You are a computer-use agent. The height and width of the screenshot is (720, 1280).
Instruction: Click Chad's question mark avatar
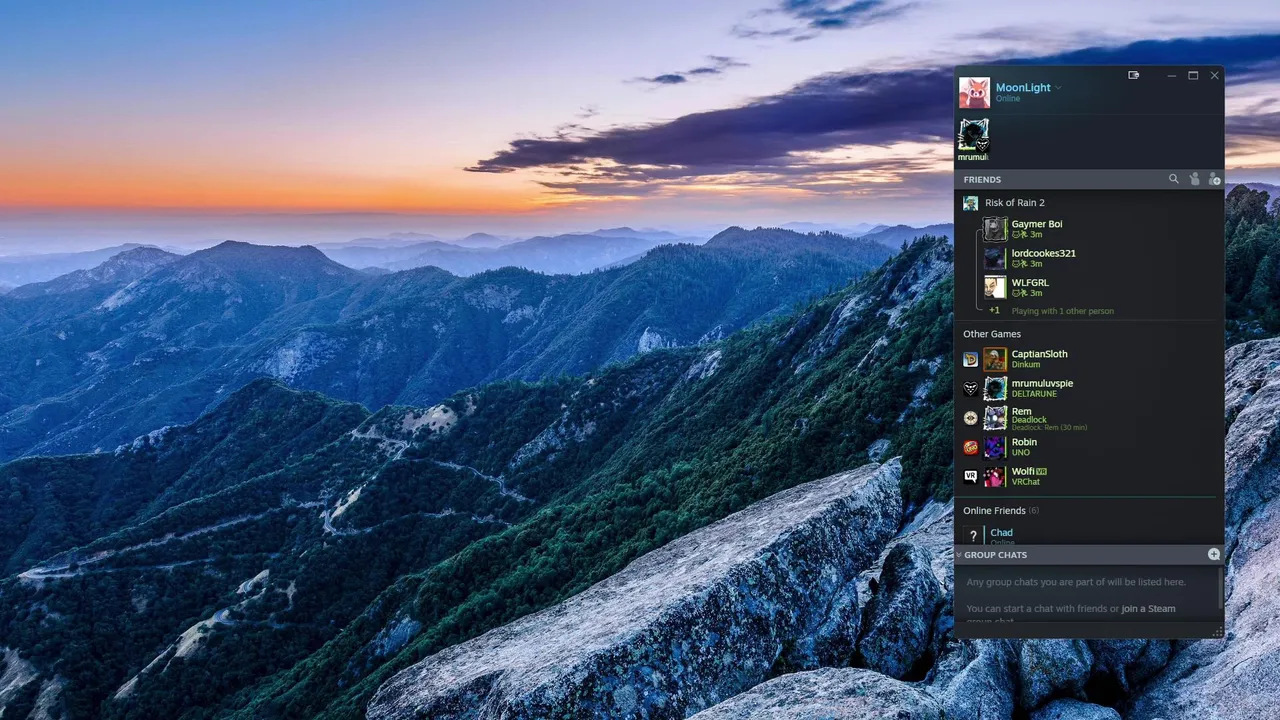(972, 536)
